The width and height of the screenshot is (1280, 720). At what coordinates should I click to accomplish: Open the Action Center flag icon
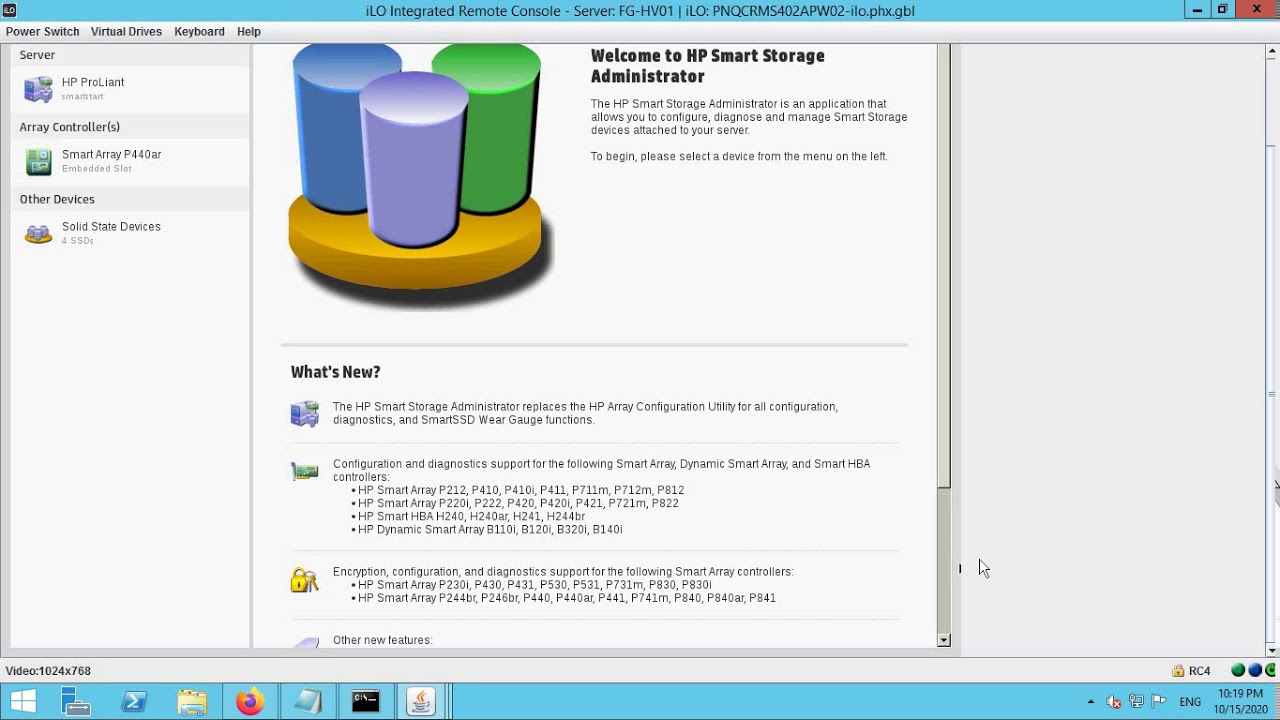[x=1159, y=702]
